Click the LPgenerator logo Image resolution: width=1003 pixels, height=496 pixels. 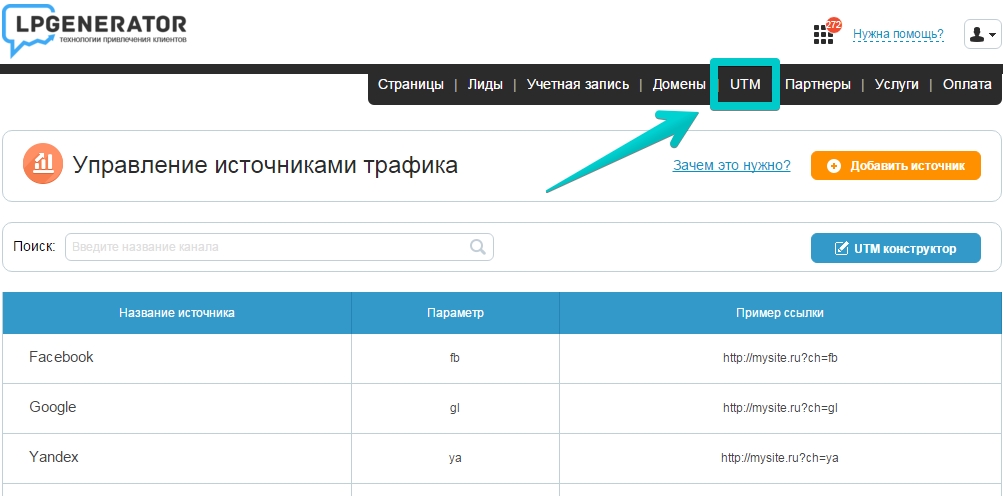tap(94, 32)
